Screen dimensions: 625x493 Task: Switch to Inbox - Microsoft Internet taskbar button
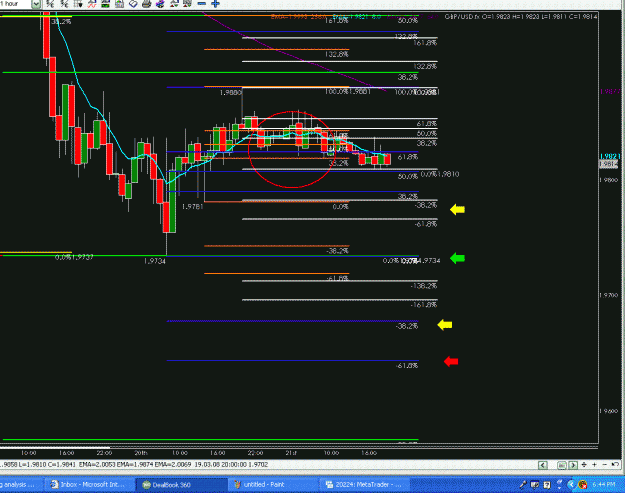[88, 485]
